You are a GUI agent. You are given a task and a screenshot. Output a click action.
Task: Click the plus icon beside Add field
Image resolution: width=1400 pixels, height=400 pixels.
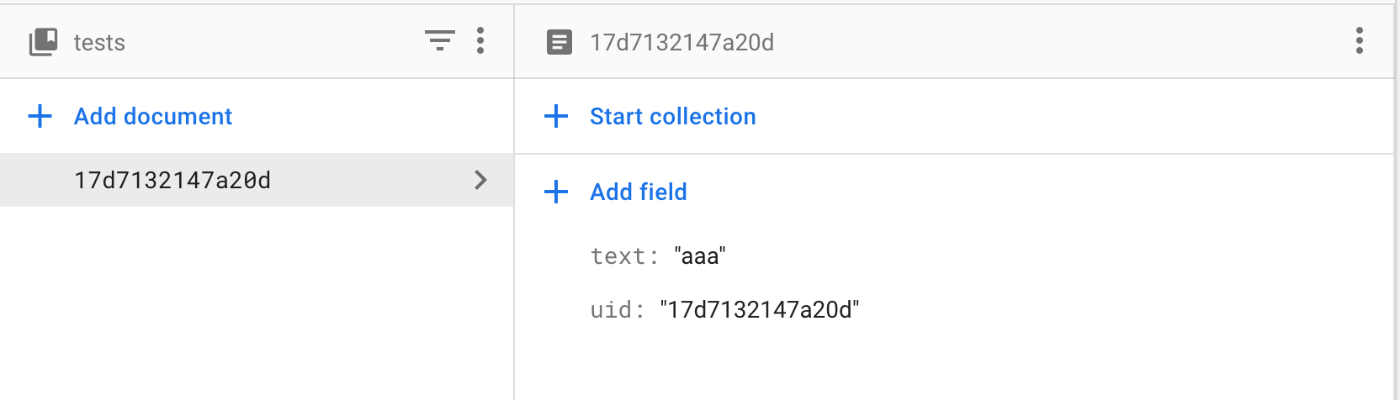tap(555, 192)
